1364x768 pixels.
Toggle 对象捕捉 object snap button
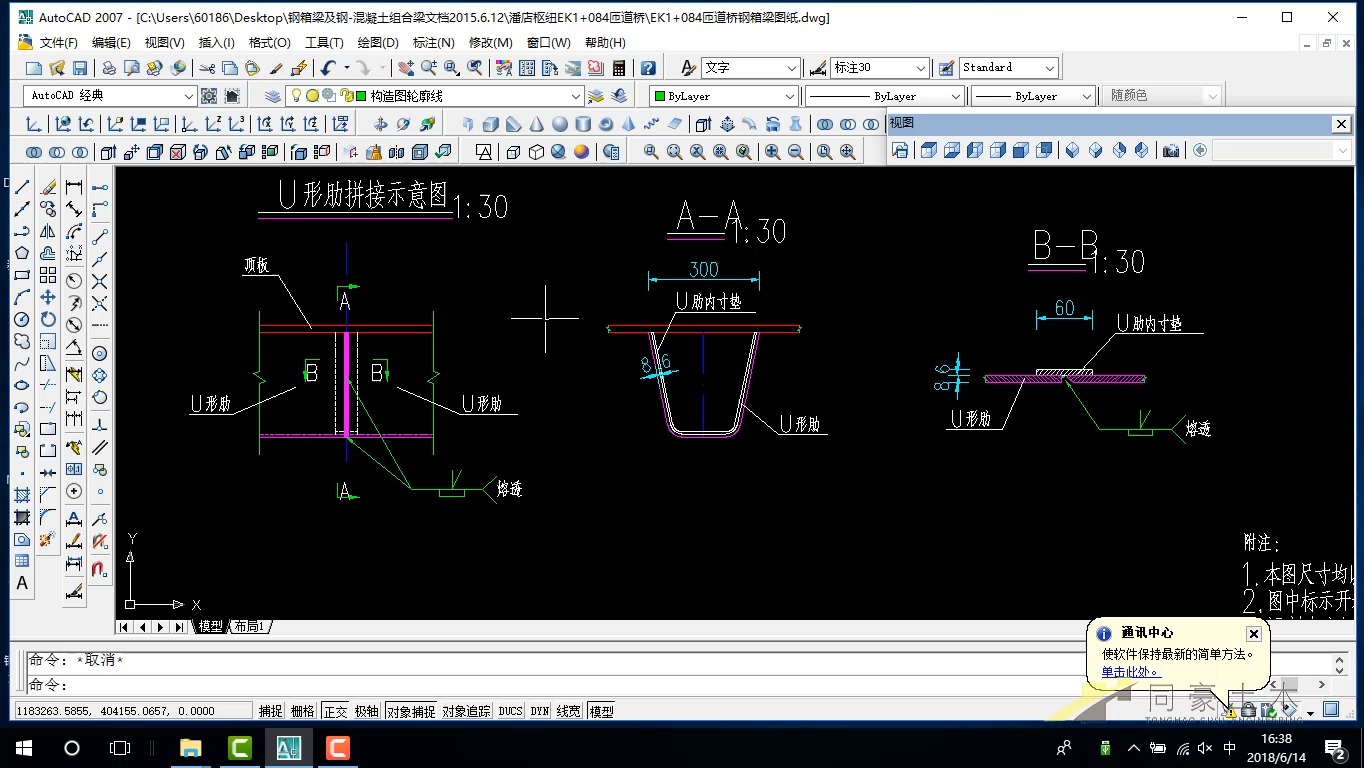(411, 711)
